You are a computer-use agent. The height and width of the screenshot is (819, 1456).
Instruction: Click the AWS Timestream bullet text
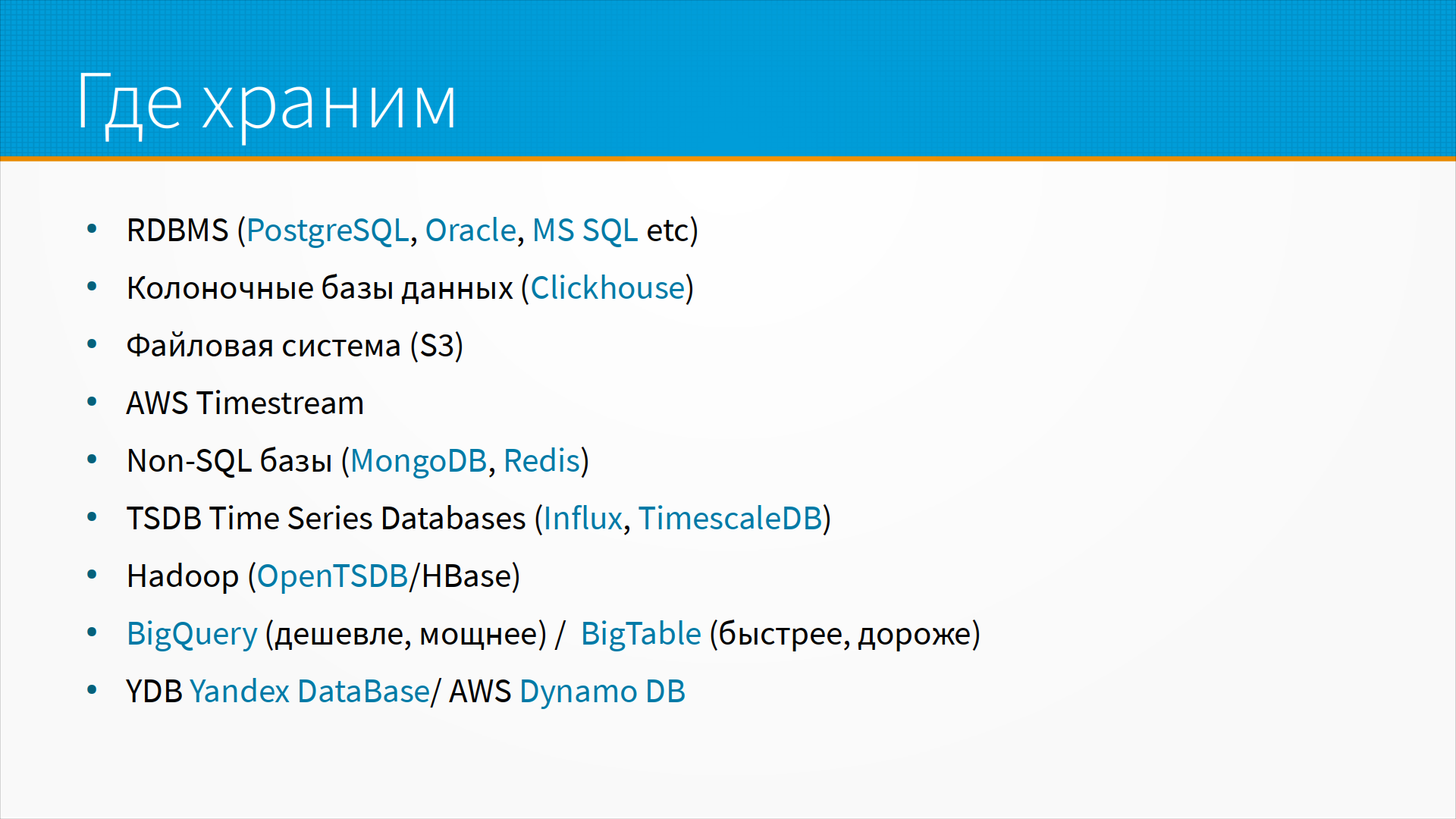point(245,403)
